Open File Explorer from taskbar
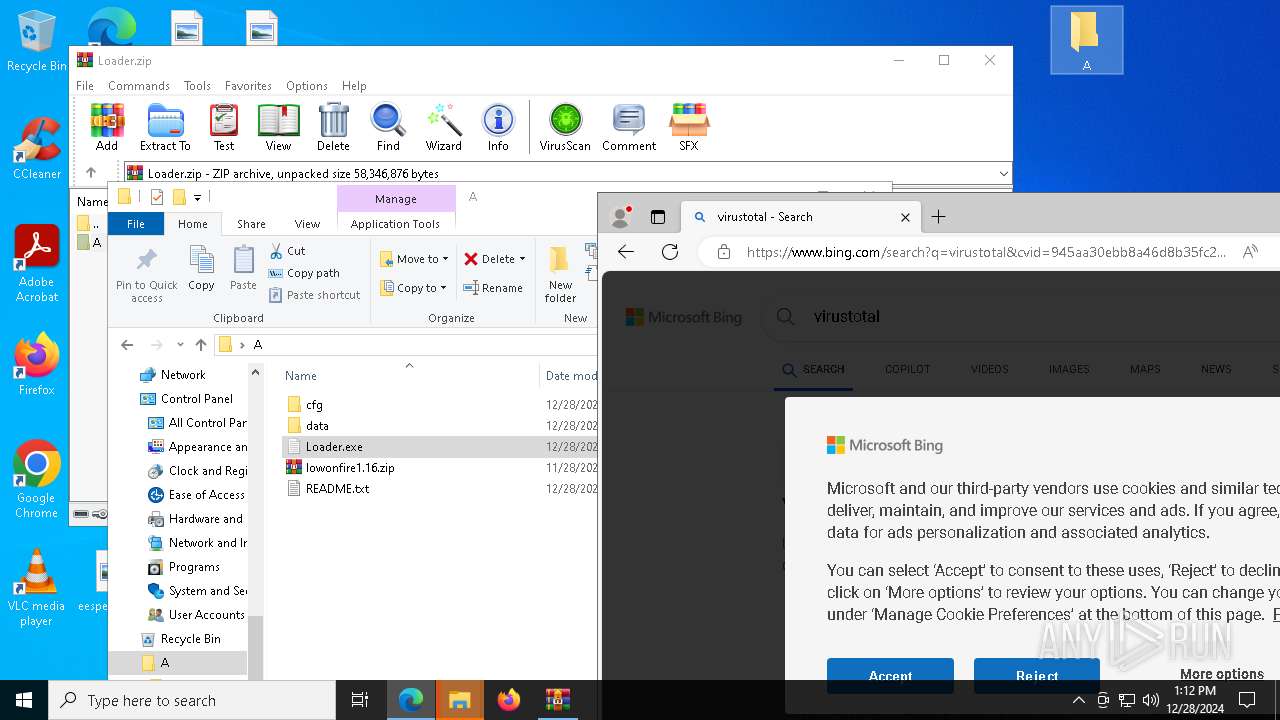The image size is (1280, 720). point(459,700)
